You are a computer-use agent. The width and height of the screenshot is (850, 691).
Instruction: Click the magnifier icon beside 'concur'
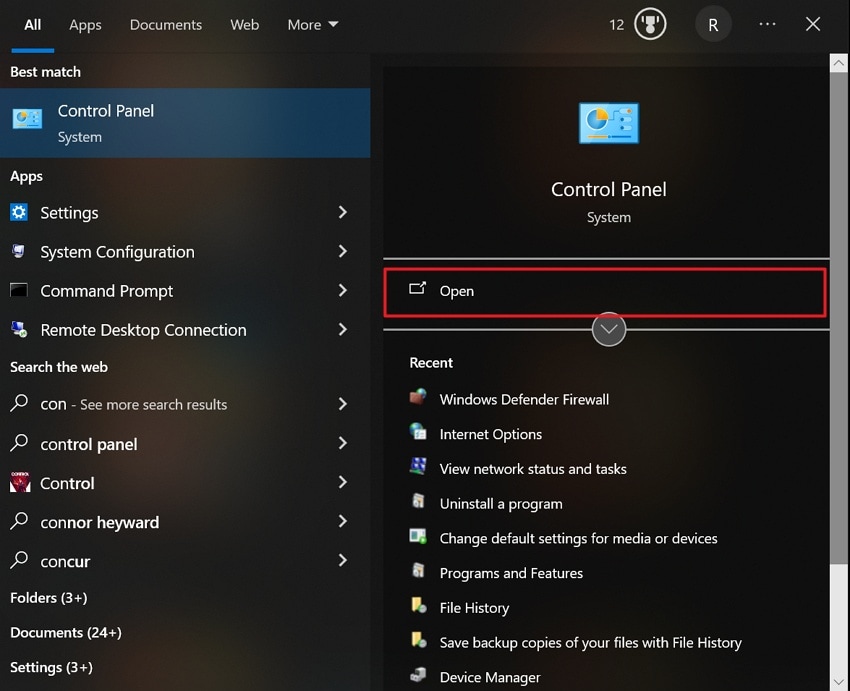[19, 560]
